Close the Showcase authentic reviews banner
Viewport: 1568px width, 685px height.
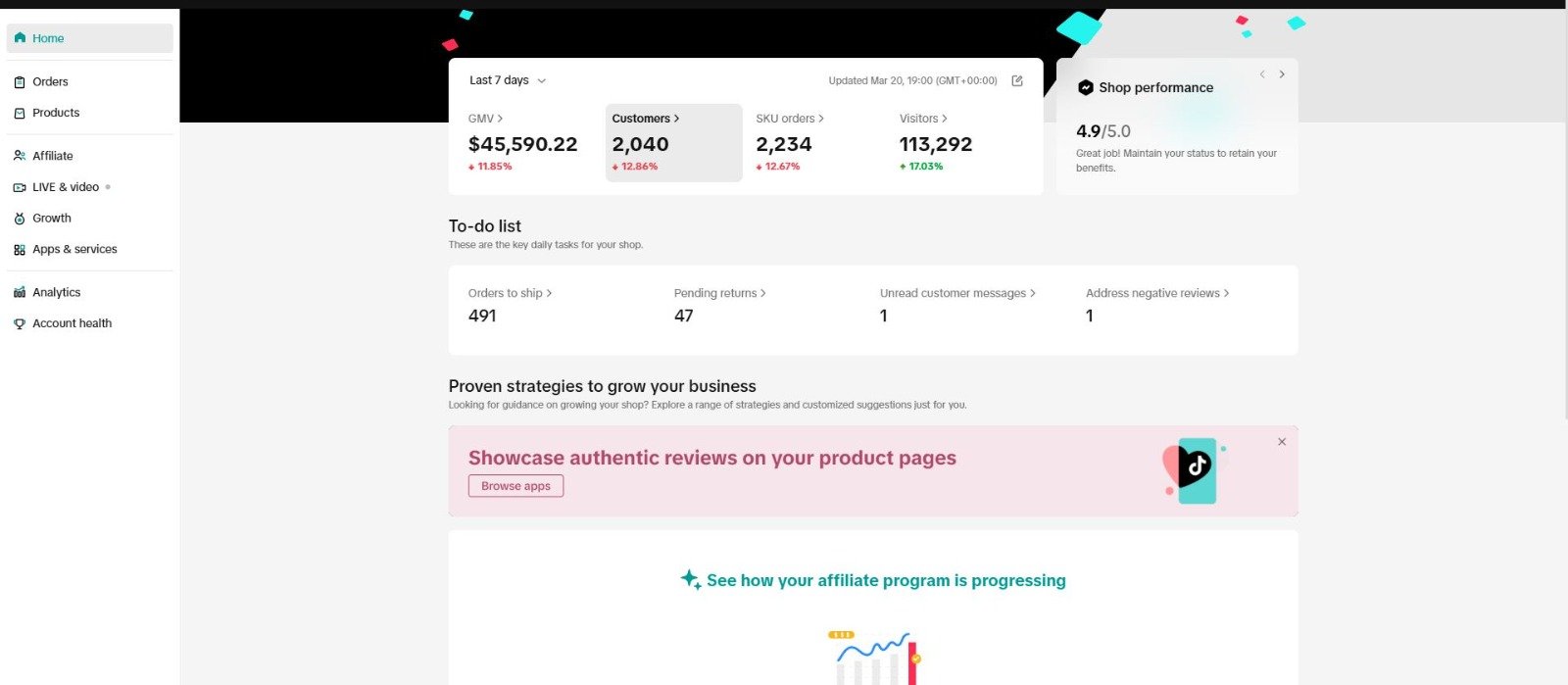point(1282,442)
